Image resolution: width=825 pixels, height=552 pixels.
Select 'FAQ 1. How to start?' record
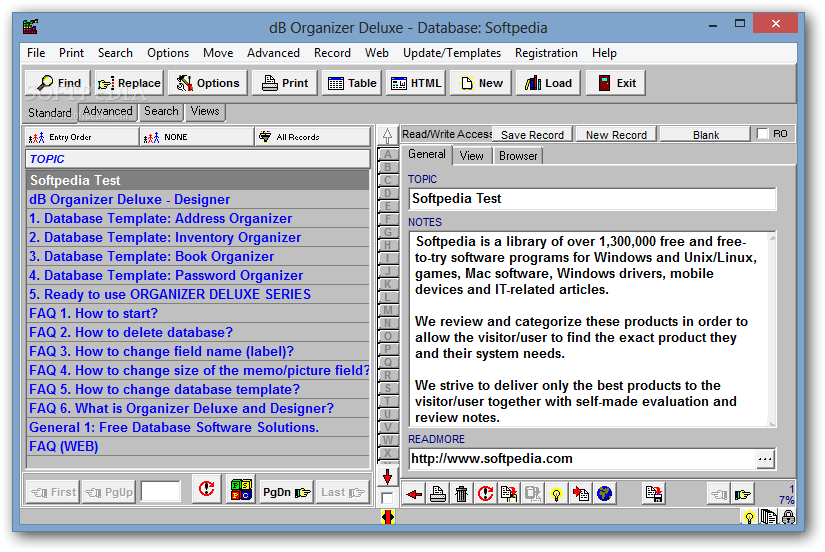[198, 314]
